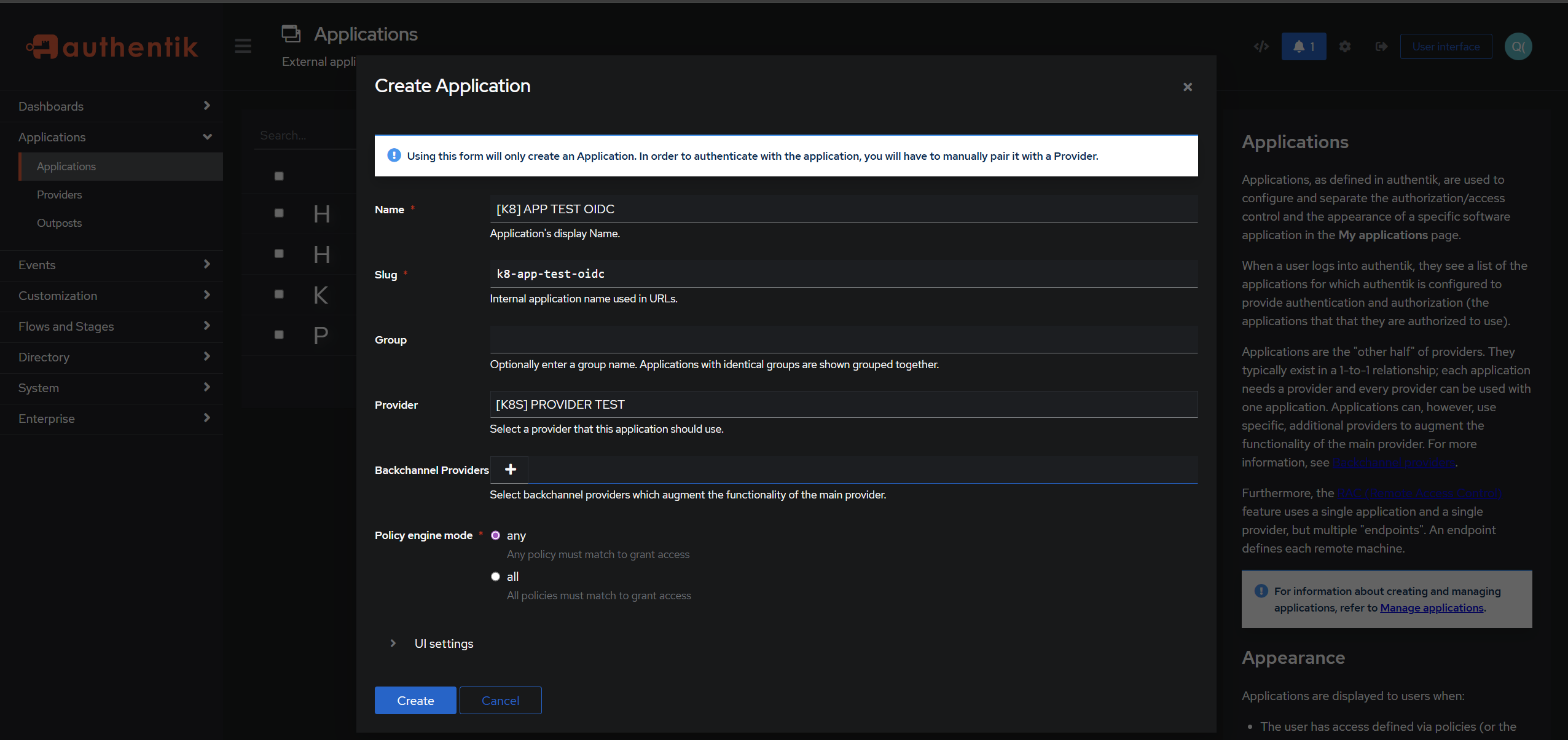Image resolution: width=1568 pixels, height=740 pixels.
Task: Focus the Name input field
Action: point(844,209)
